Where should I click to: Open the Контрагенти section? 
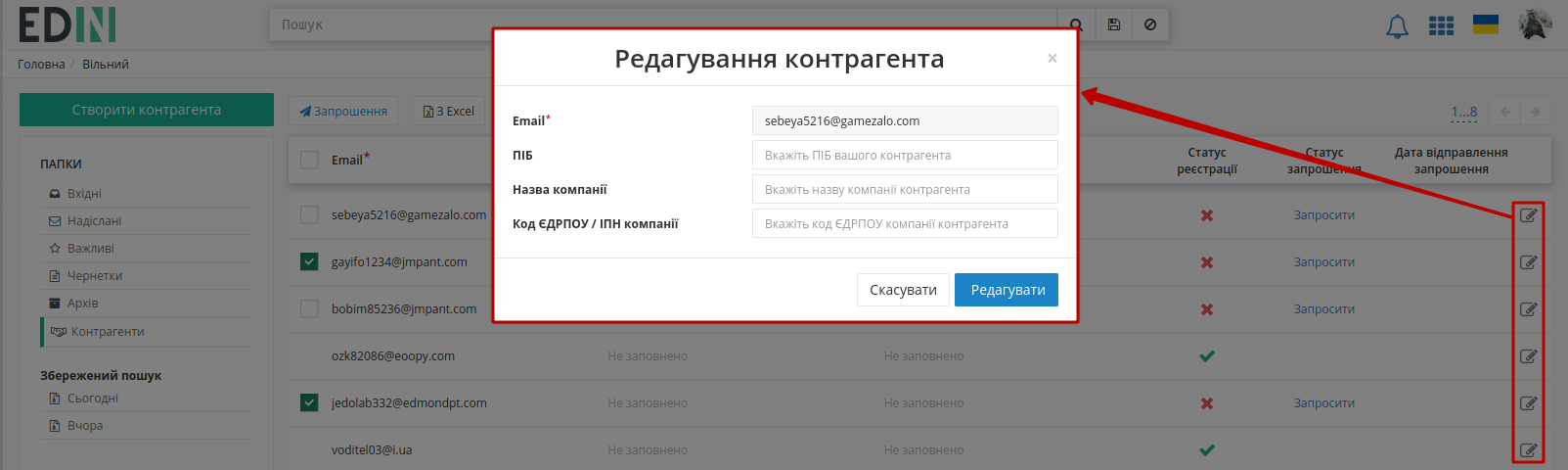(x=107, y=332)
